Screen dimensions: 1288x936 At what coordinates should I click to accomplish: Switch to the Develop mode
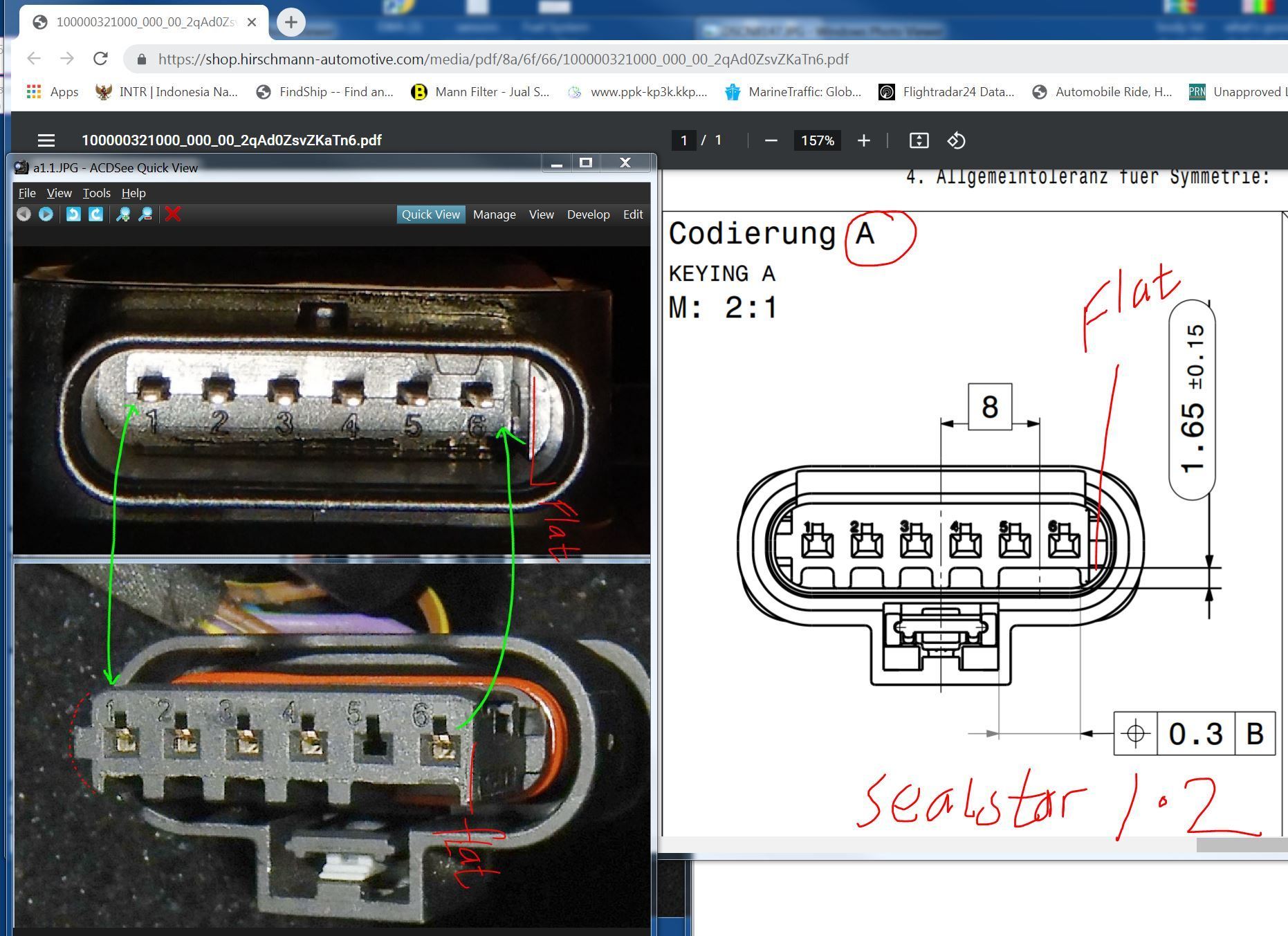click(x=588, y=214)
